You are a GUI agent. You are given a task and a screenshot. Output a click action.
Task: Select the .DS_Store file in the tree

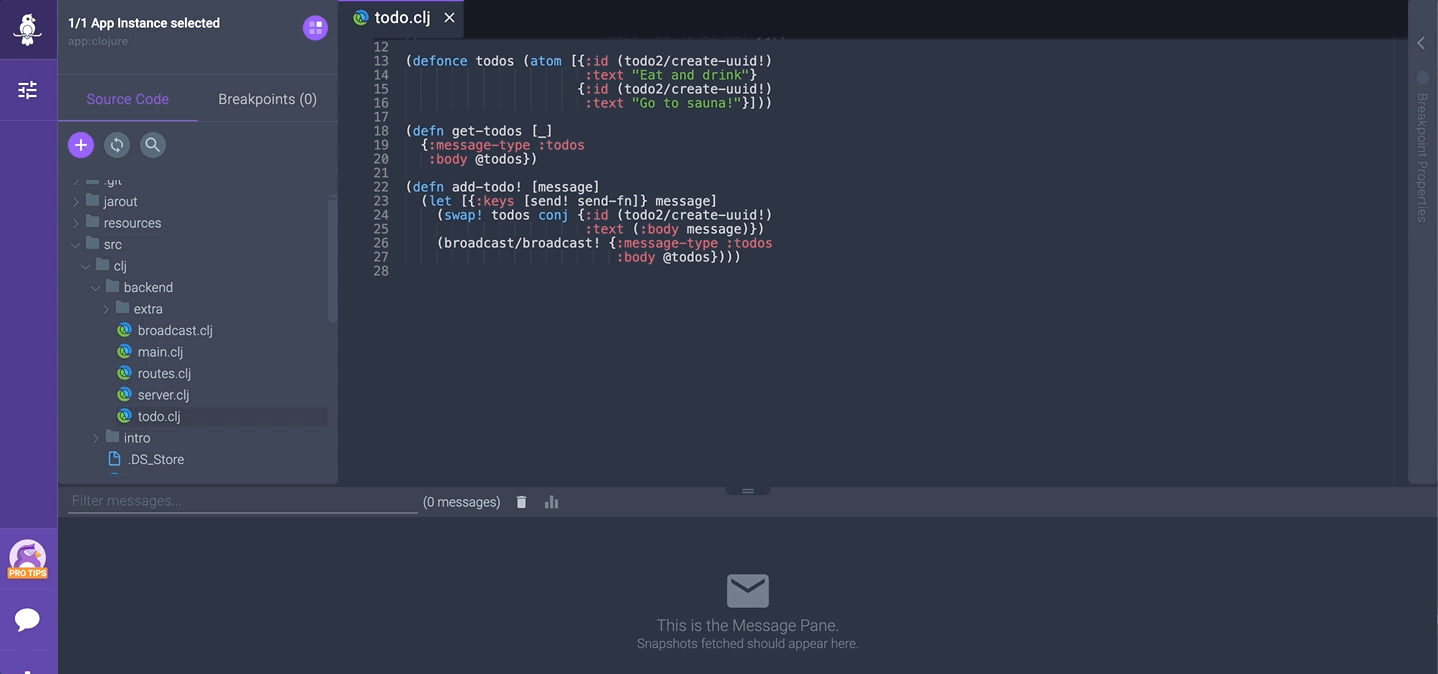156,460
